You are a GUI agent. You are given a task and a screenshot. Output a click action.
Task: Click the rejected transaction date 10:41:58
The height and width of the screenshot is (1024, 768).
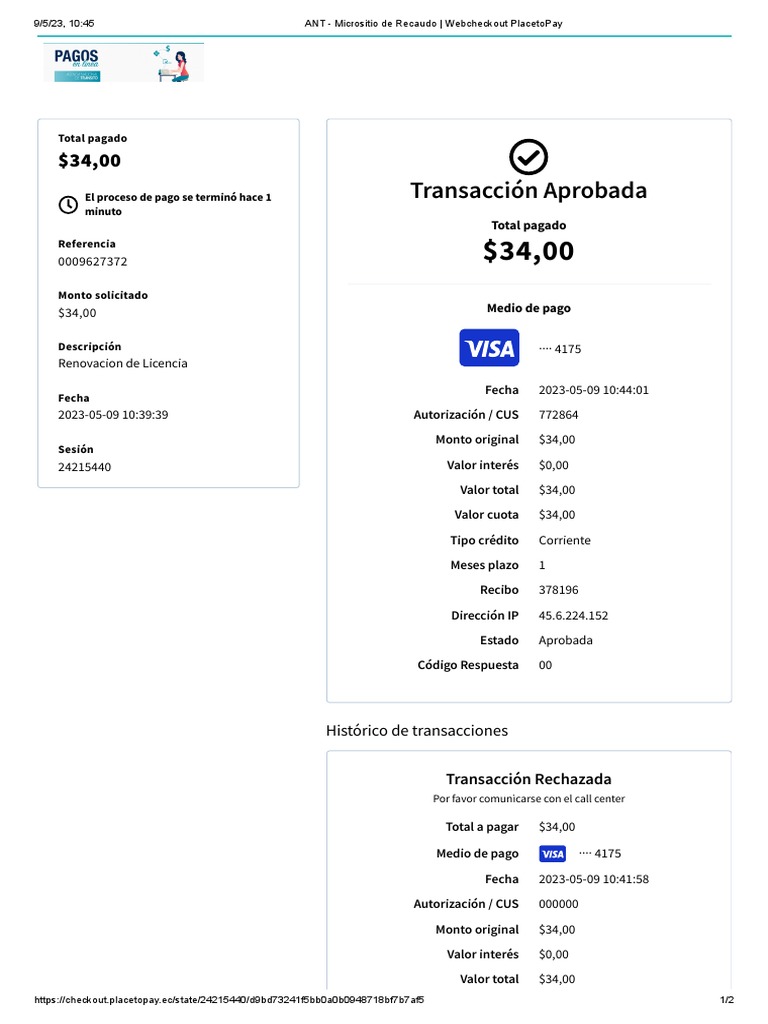[594, 879]
